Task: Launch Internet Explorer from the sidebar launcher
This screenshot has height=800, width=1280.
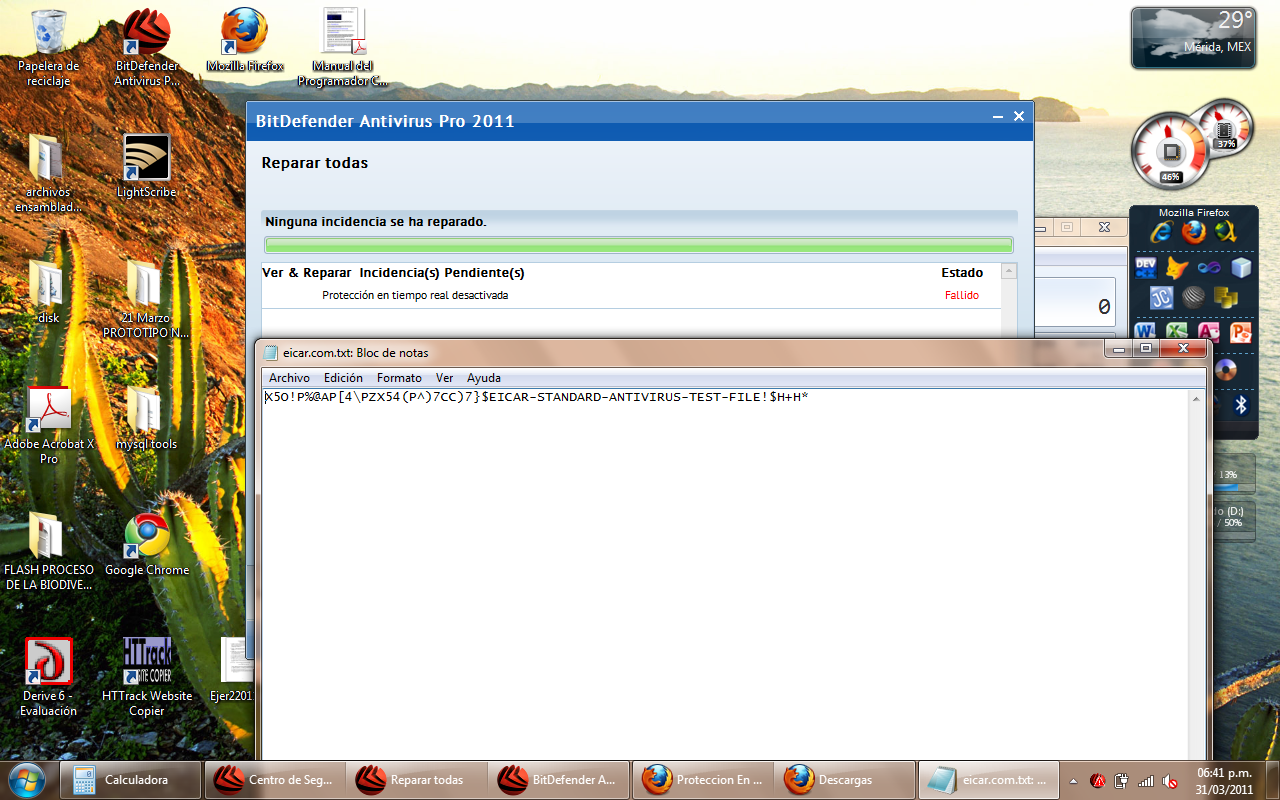Action: (x=1162, y=232)
